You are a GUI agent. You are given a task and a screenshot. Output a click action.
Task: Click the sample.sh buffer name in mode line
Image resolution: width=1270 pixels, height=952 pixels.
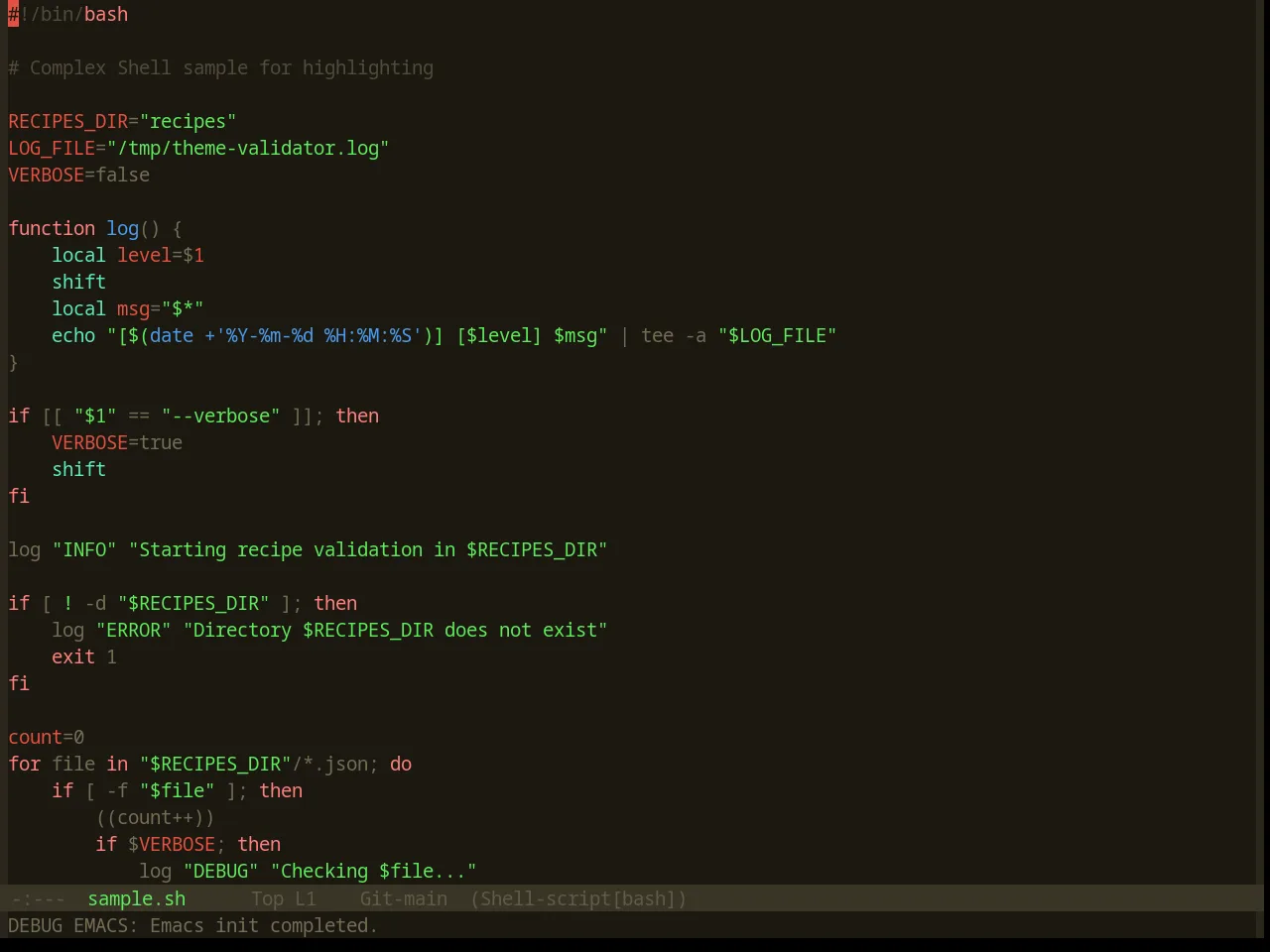click(x=137, y=898)
